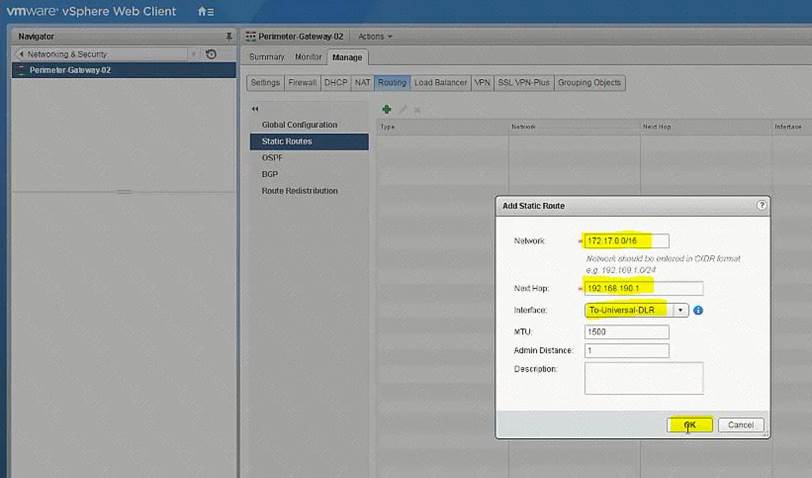This screenshot has height=478, width=812.
Task: Open Route Redistribution settings
Action: click(299, 191)
